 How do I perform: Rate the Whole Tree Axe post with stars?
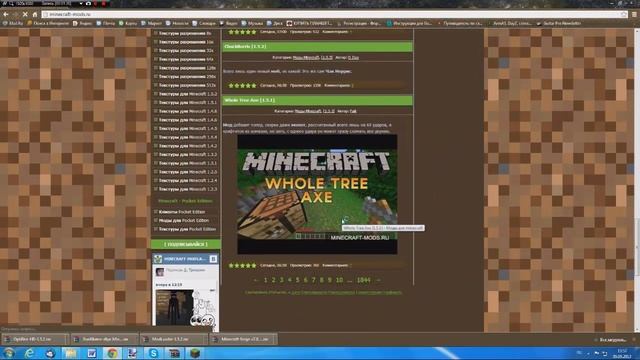[x=242, y=266]
